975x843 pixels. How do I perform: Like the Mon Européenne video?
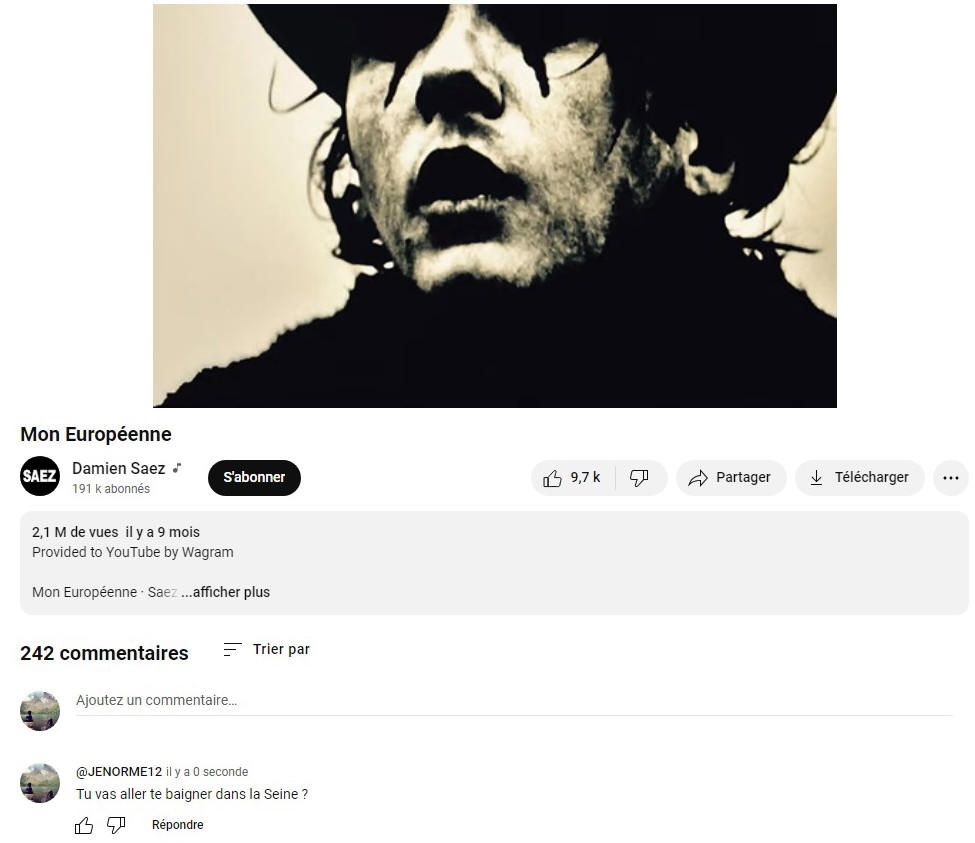(572, 477)
